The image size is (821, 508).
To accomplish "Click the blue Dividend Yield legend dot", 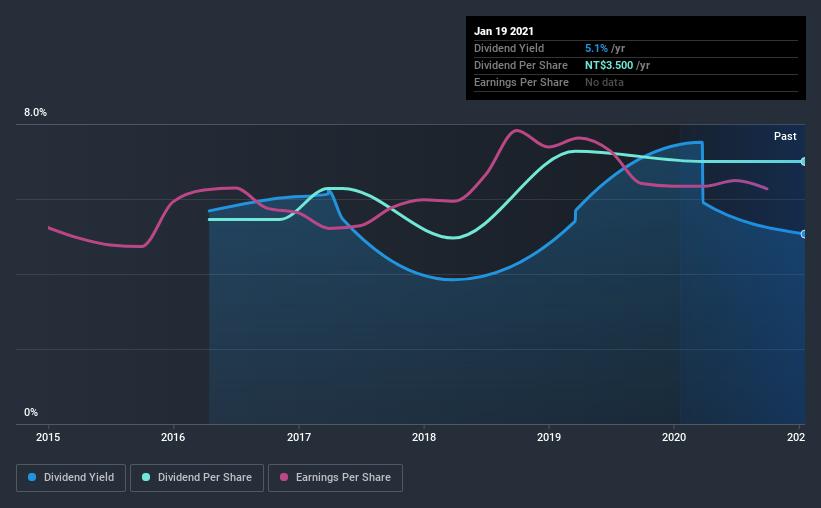I will (x=32, y=477).
